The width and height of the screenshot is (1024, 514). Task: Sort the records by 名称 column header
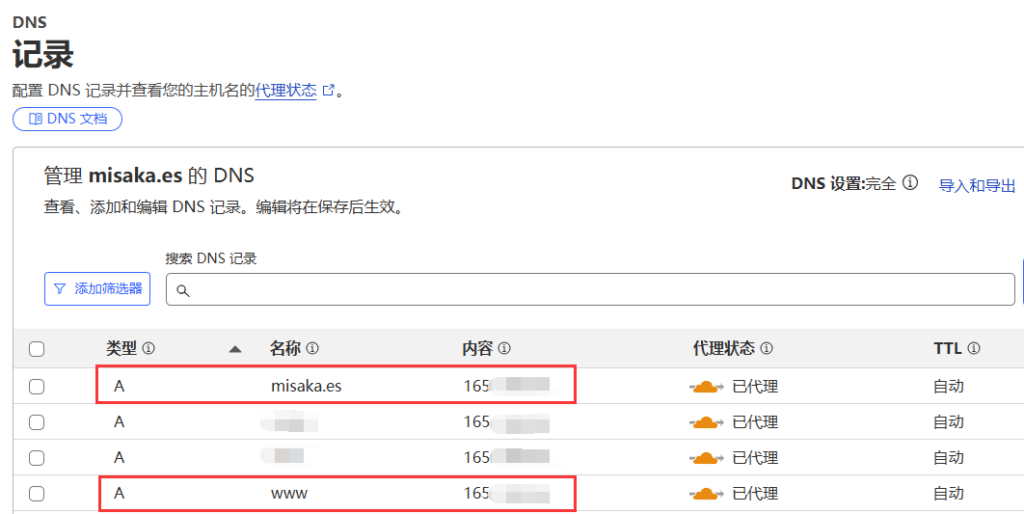coord(285,349)
